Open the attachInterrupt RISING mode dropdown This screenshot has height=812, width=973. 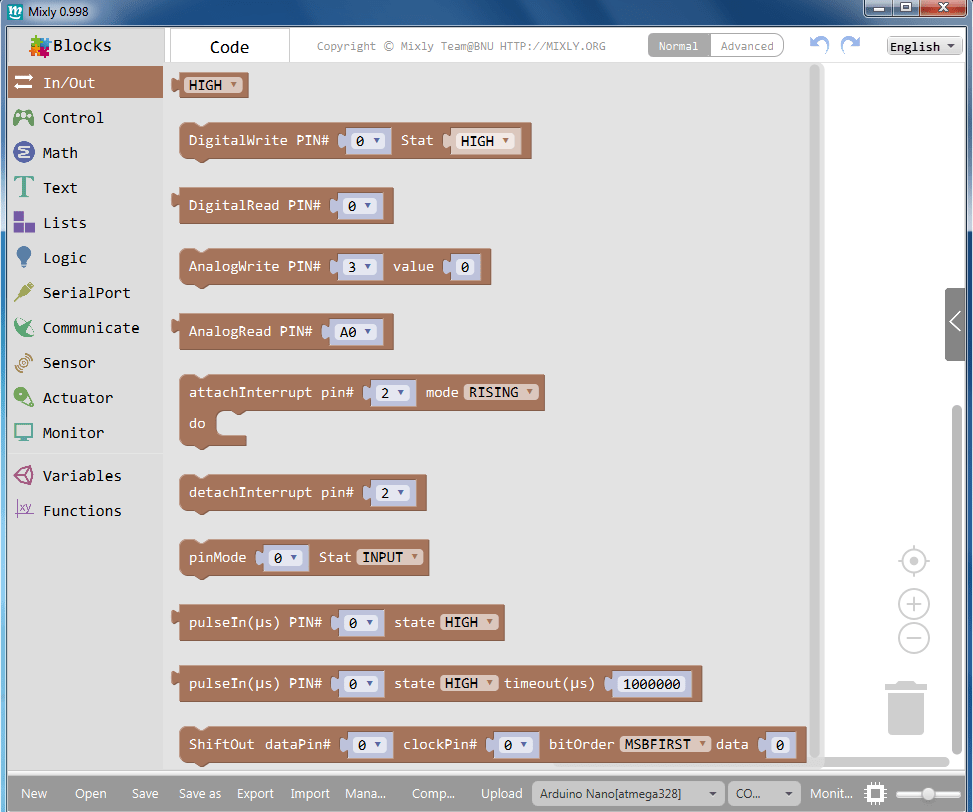click(x=501, y=392)
